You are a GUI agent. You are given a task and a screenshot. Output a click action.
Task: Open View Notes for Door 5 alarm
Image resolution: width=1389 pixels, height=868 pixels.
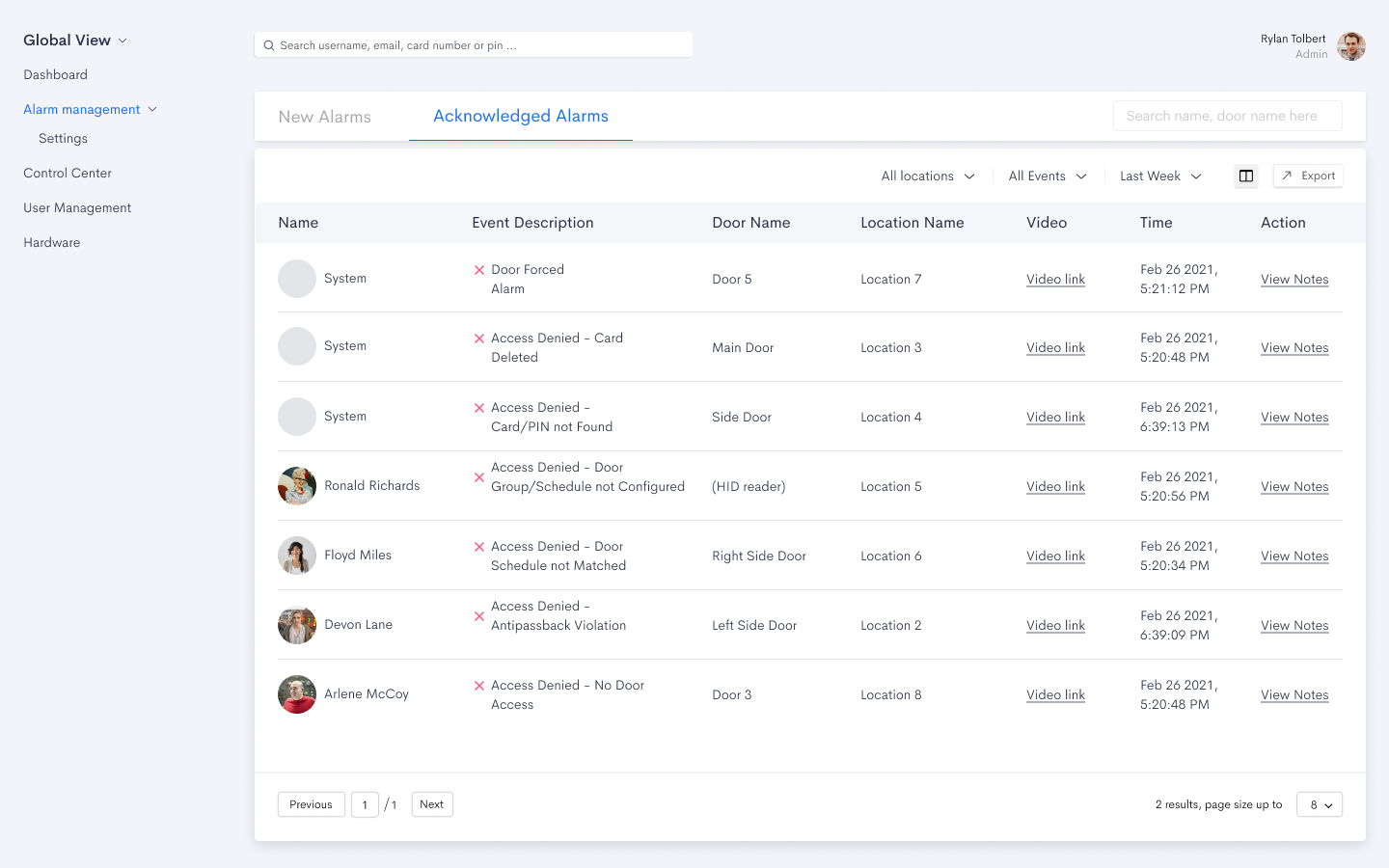tap(1294, 280)
